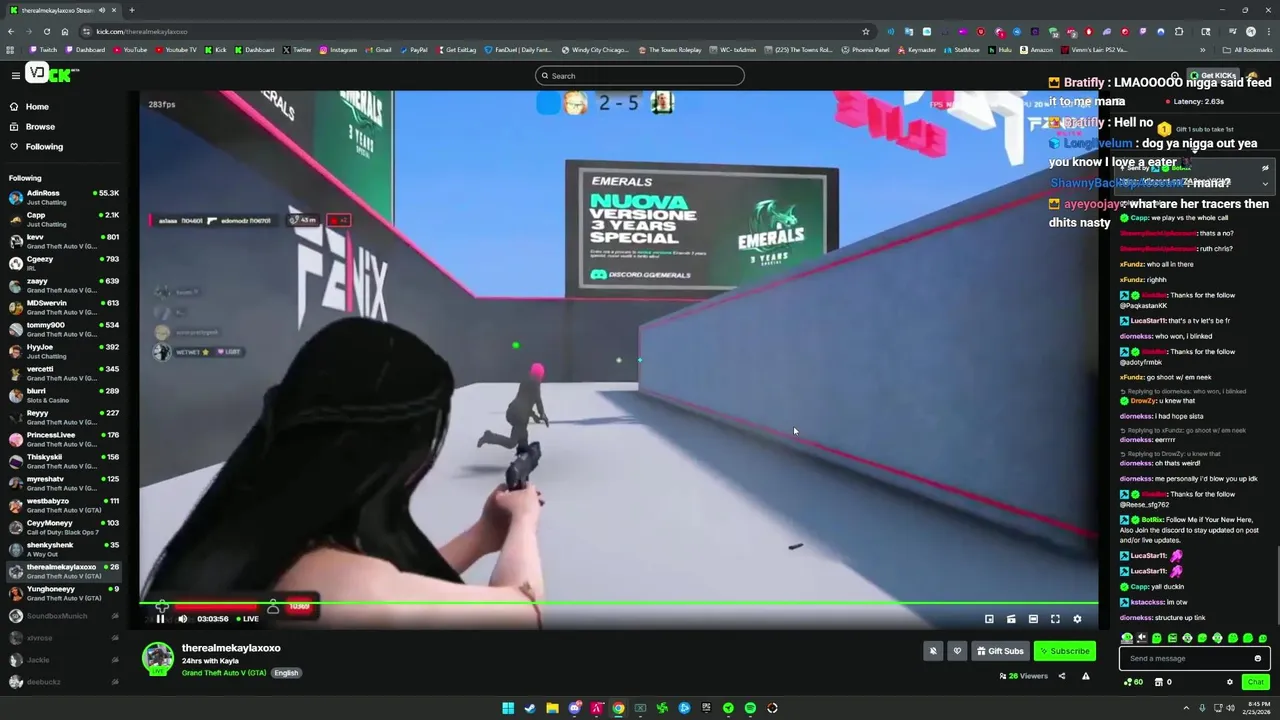Share the stream
The width and height of the screenshot is (1280, 720).
pos(1062,676)
